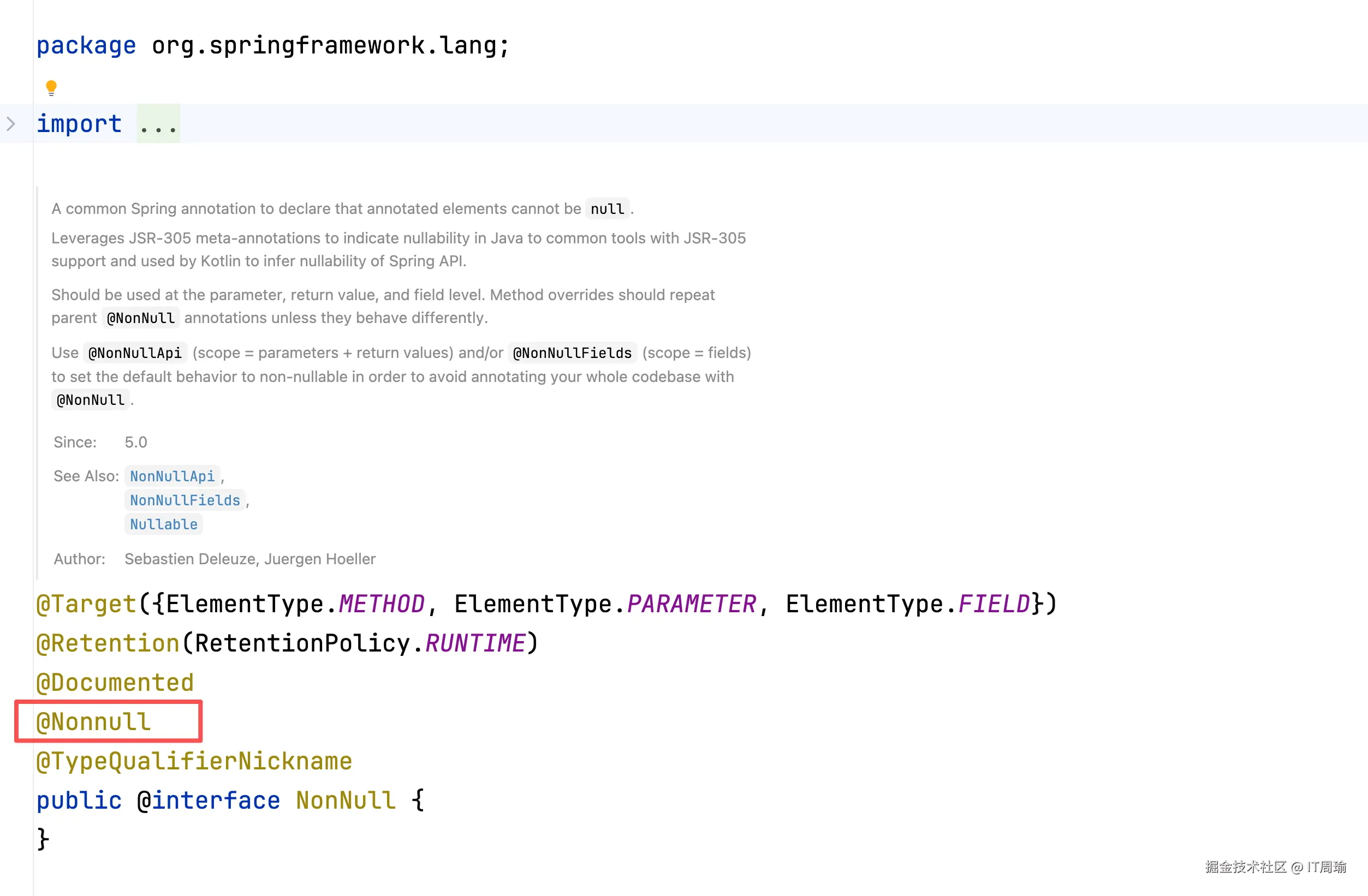Click the @Target annotation name
1368x896 pixels.
[86, 604]
